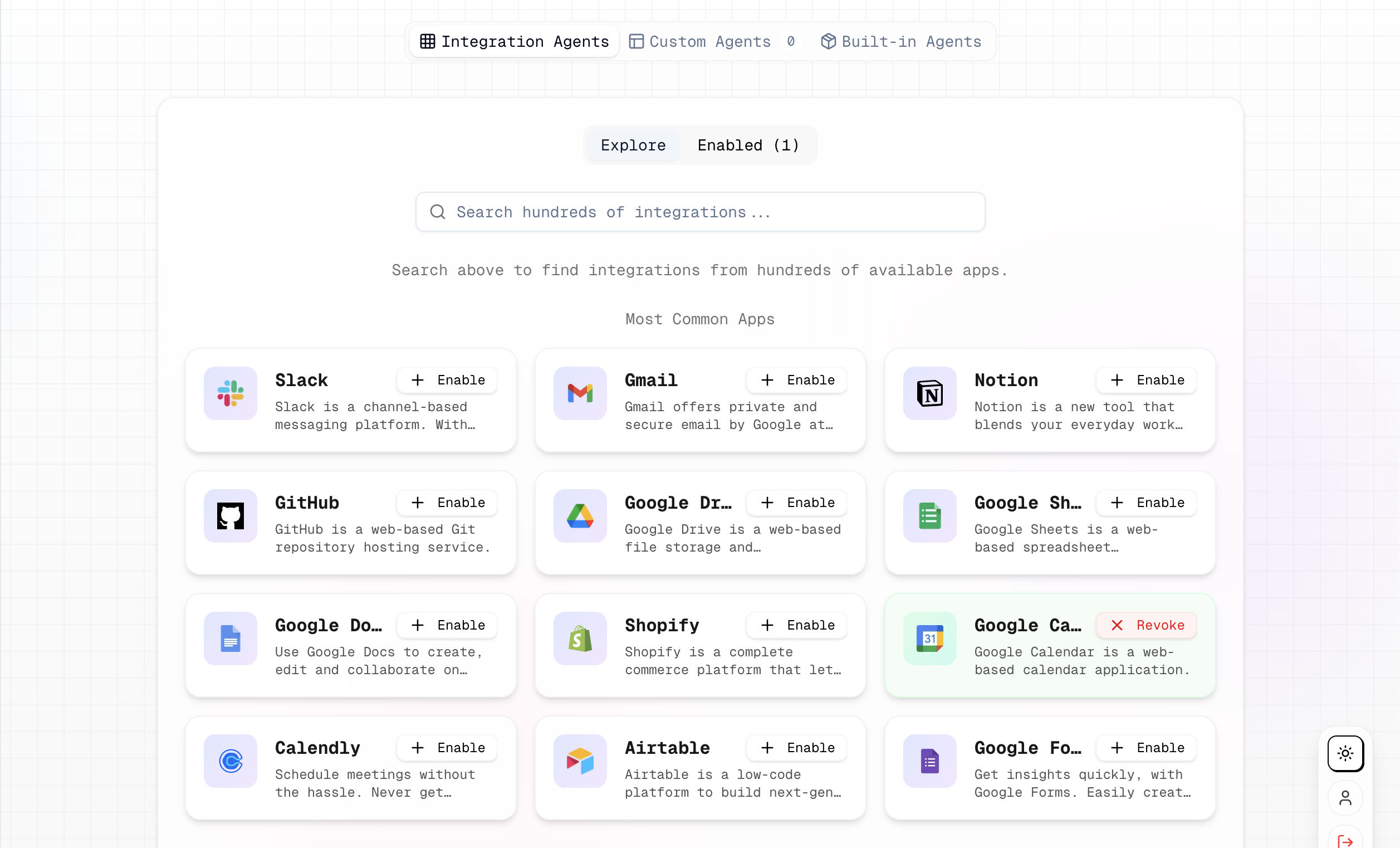Click the Airtable logo icon
This screenshot has width=1400, height=848.
[x=580, y=761]
